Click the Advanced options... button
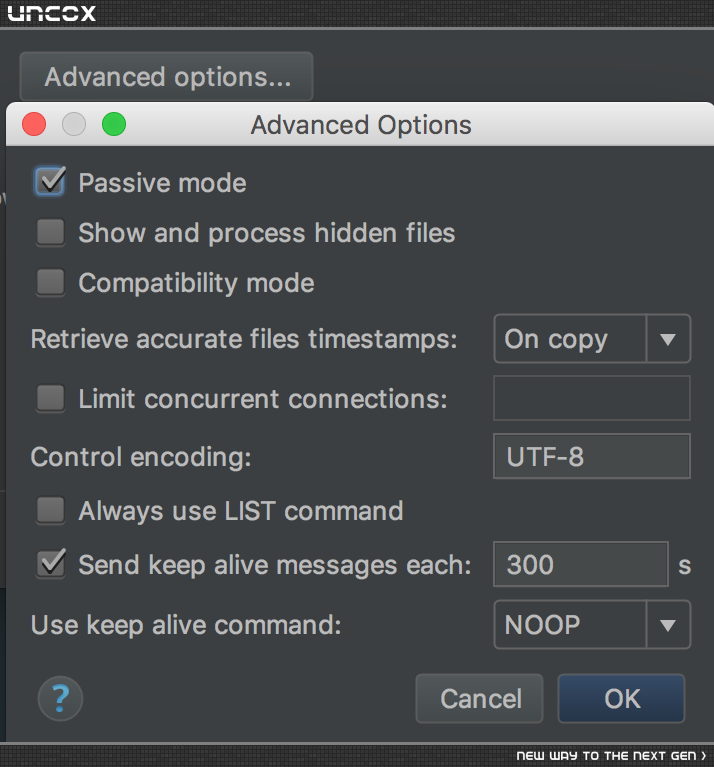The height and width of the screenshot is (767, 714). click(166, 76)
